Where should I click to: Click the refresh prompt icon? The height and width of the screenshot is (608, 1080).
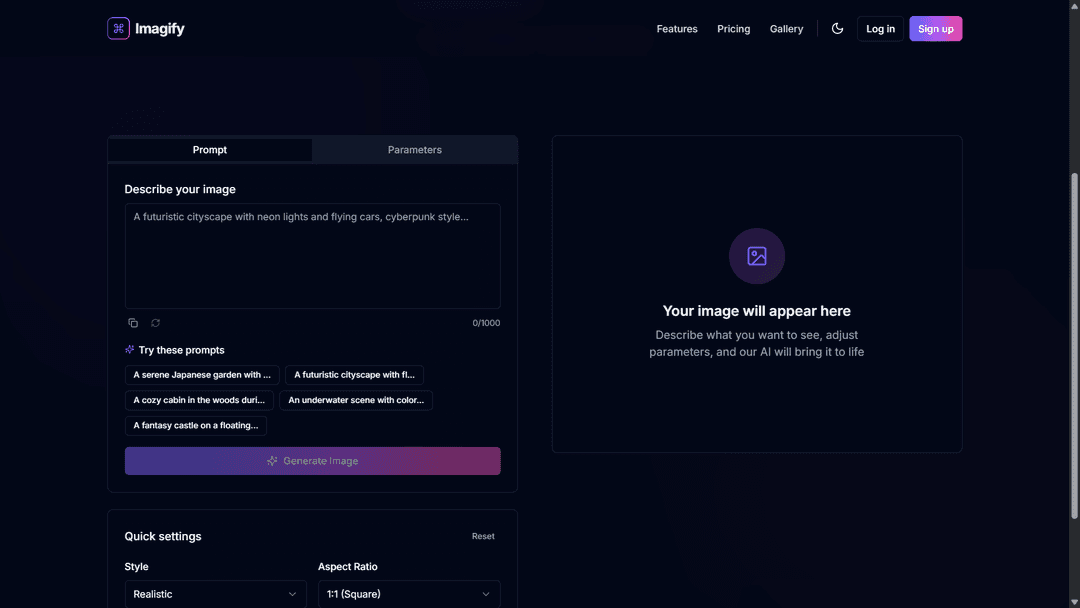click(156, 323)
